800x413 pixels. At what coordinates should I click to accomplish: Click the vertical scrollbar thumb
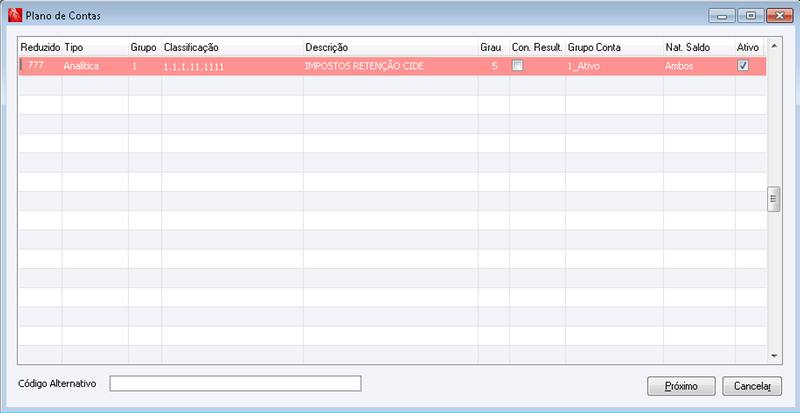[773, 199]
